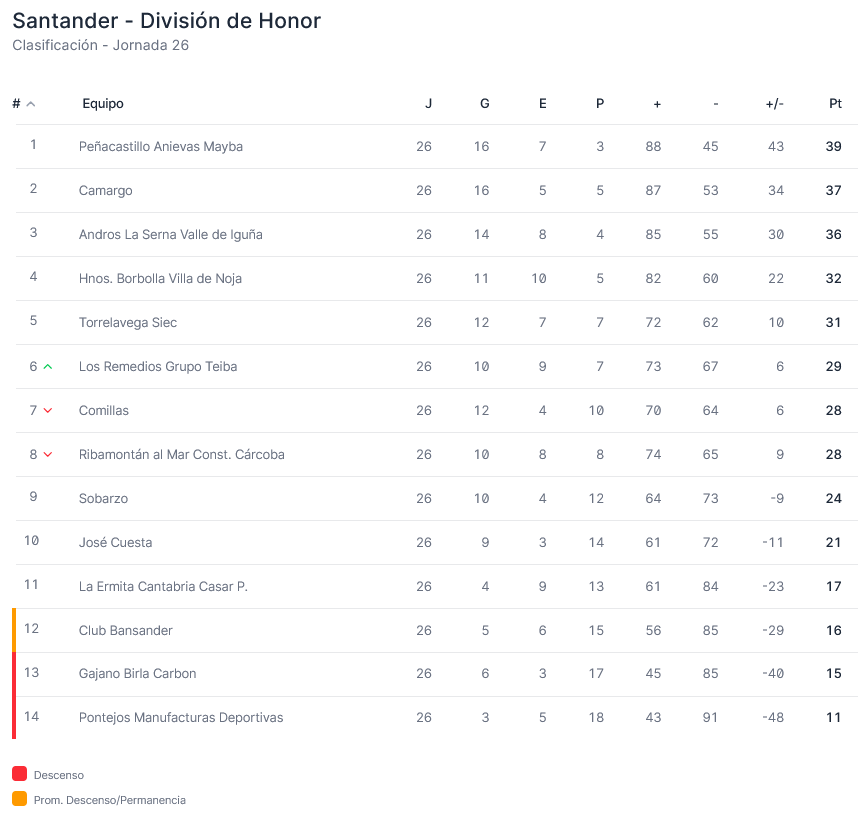Viewport: 858px width, 817px height.
Task: Click the sort arrow next to # header
Action: pos(31,104)
